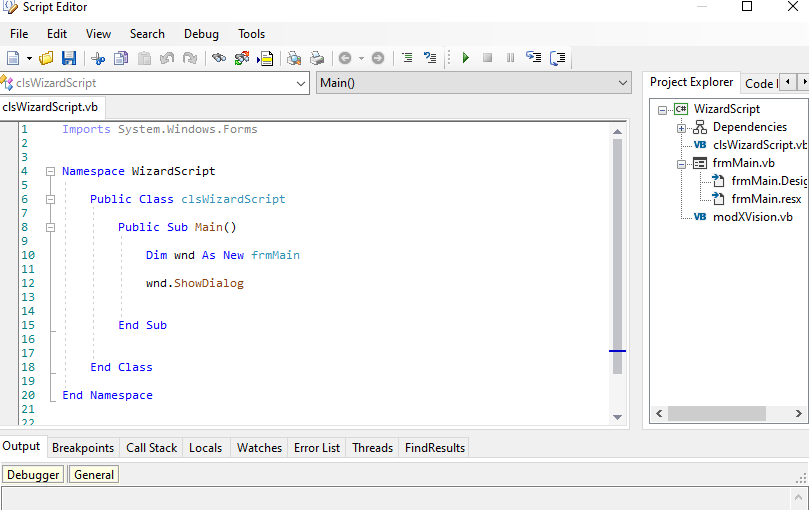
Task: Click the Navigate Back arrow icon
Action: pyautogui.click(x=345, y=58)
